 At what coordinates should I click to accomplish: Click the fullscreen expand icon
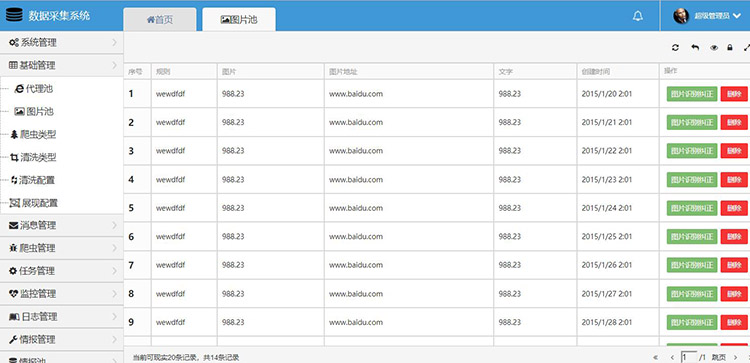pyautogui.click(x=747, y=47)
